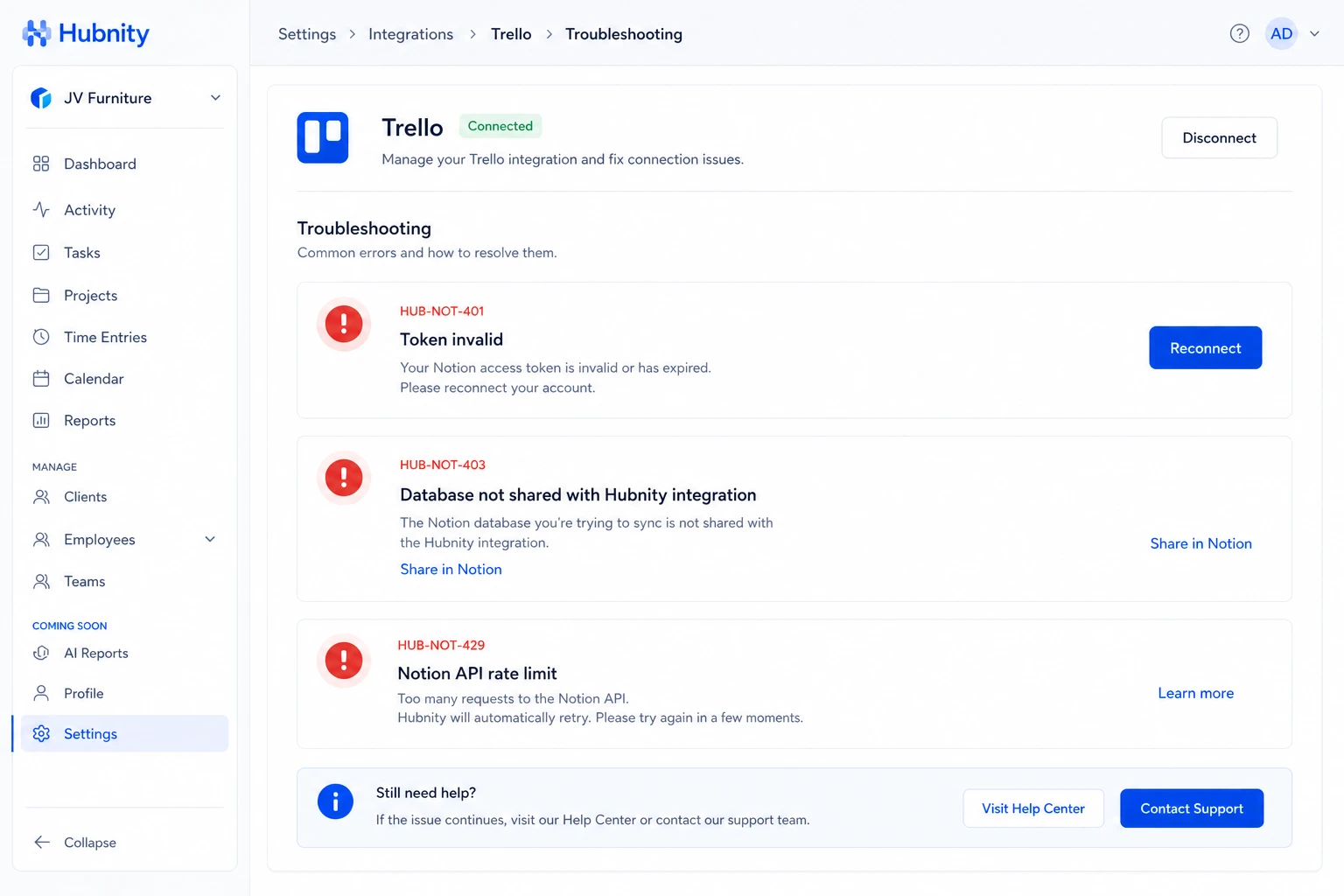Click the JV Furniture workspace icon
This screenshot has height=896, width=1344.
(41, 98)
